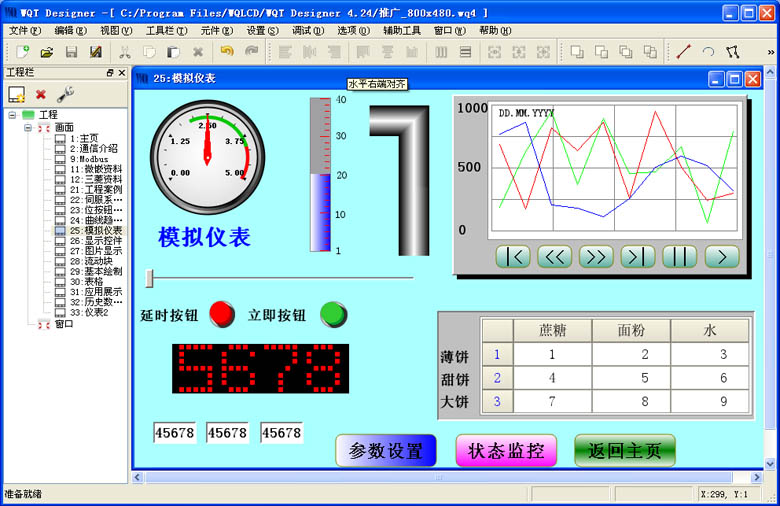
Task: Distribute elements in equal rows
Action: point(466,52)
